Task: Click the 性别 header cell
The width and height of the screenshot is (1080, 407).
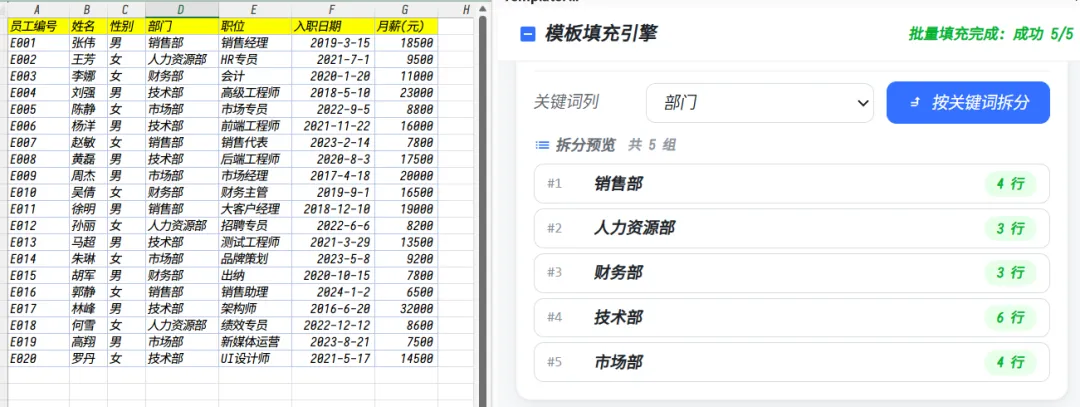Action: click(127, 26)
